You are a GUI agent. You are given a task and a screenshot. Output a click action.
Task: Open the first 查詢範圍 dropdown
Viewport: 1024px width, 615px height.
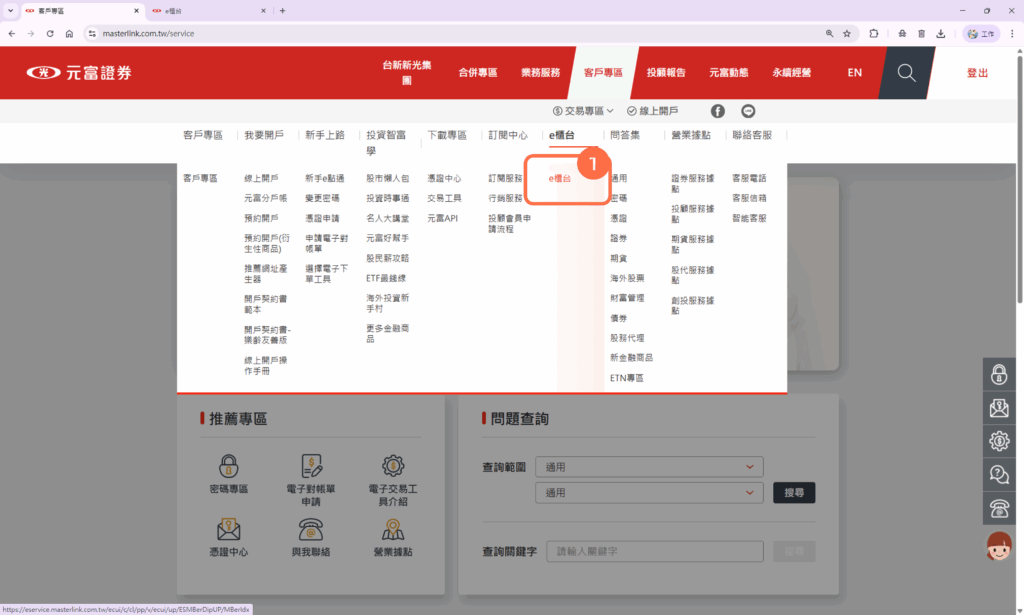(649, 467)
